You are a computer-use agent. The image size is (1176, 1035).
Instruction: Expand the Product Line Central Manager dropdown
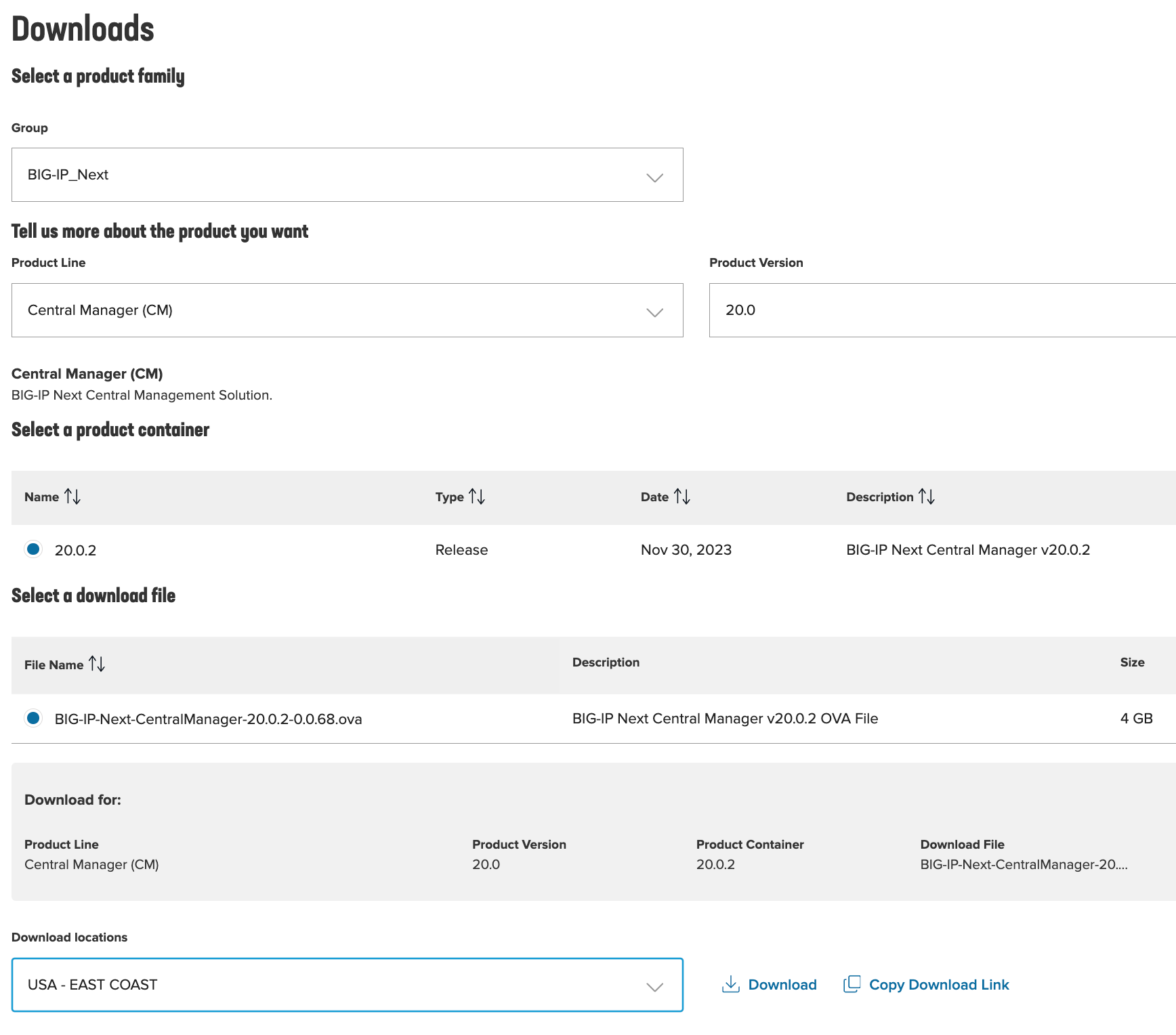click(347, 310)
